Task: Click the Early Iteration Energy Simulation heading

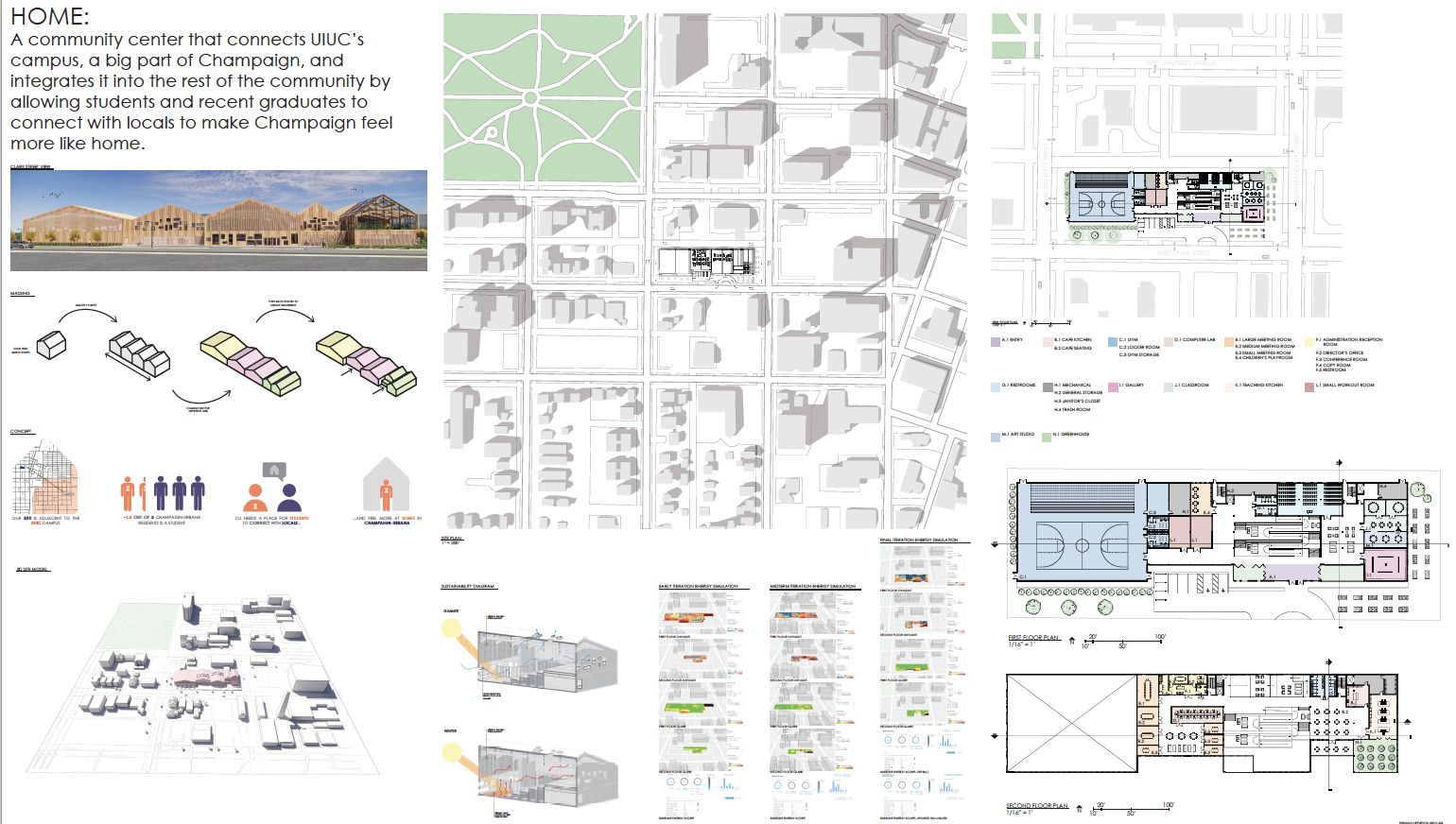Action: [x=699, y=587]
